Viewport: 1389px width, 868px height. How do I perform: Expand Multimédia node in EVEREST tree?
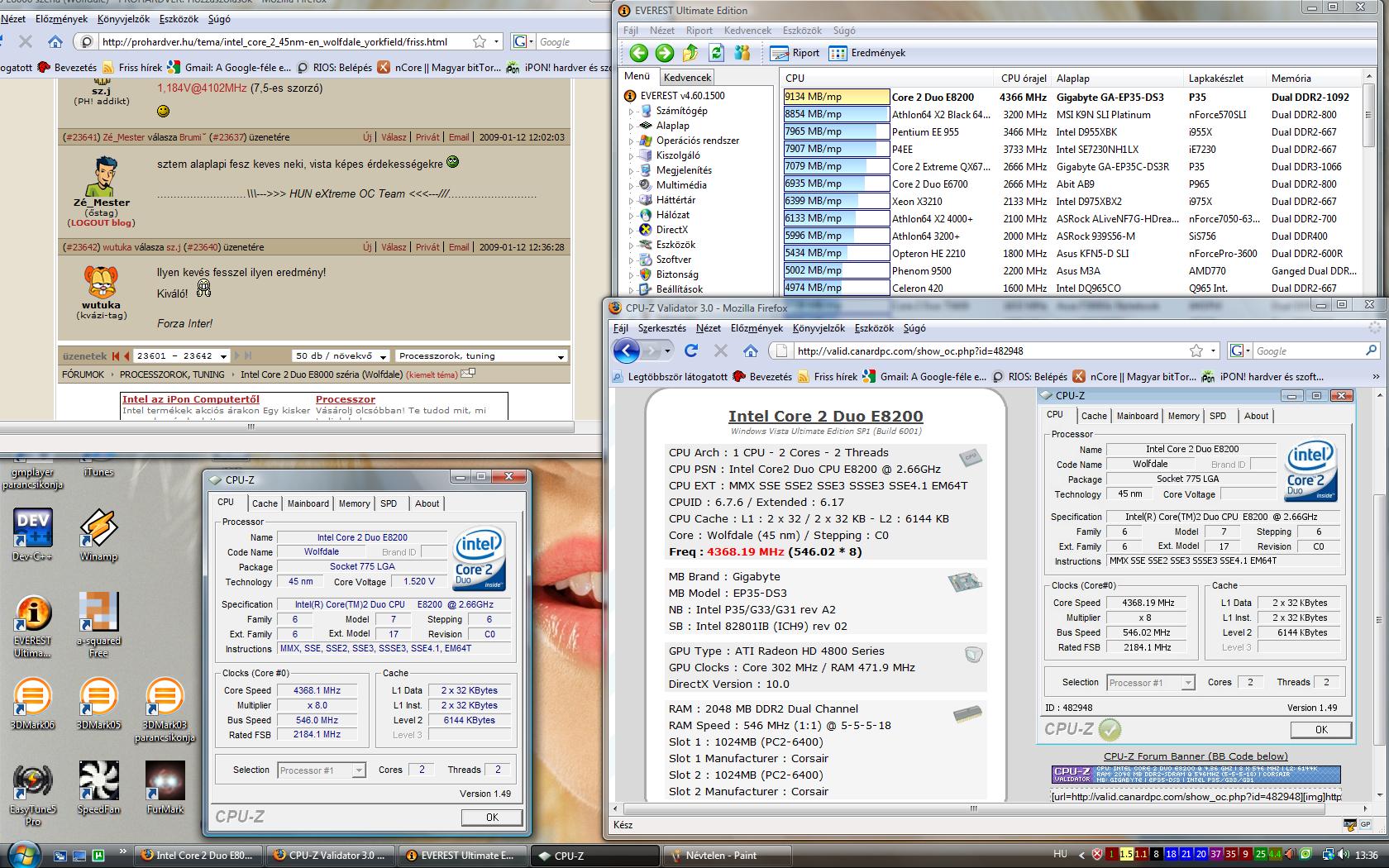click(x=632, y=185)
